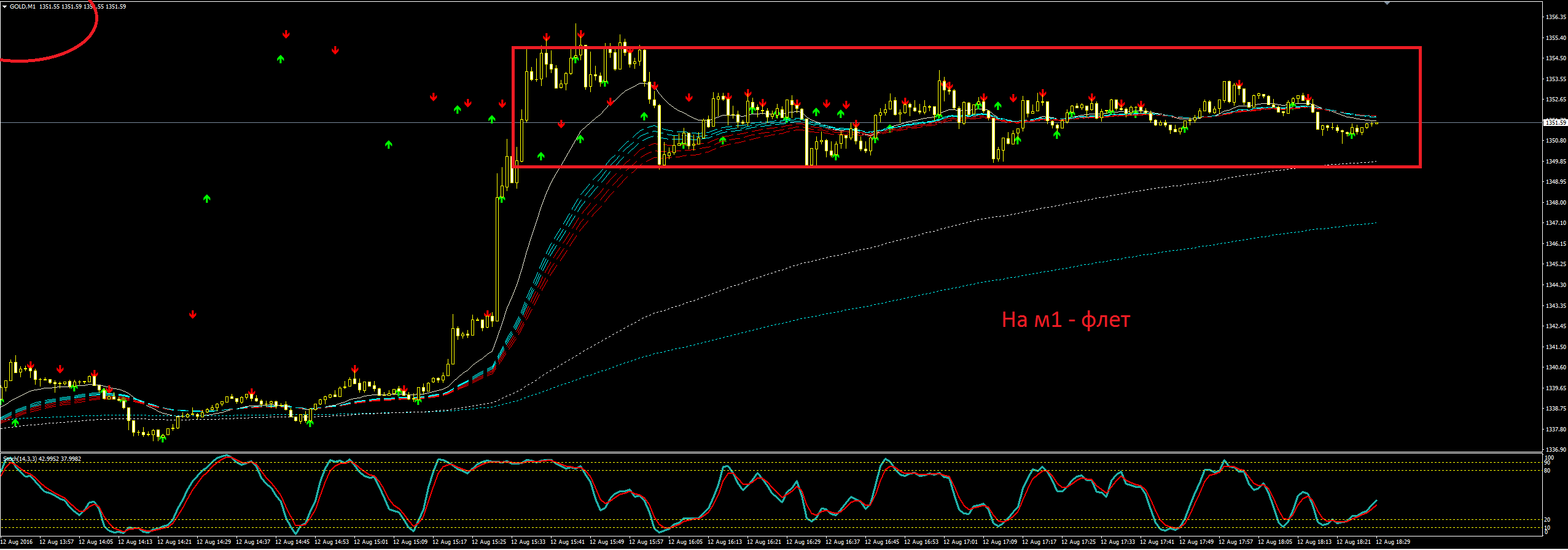Click the 20 level on the Stochastic scale
Screen dimensions: 1568x550
(1547, 520)
